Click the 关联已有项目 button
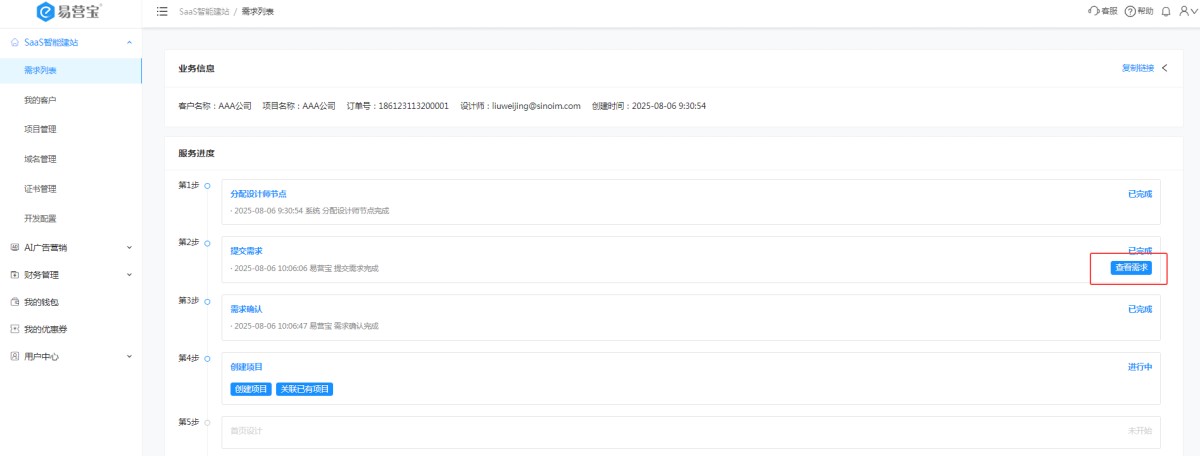 click(x=304, y=389)
